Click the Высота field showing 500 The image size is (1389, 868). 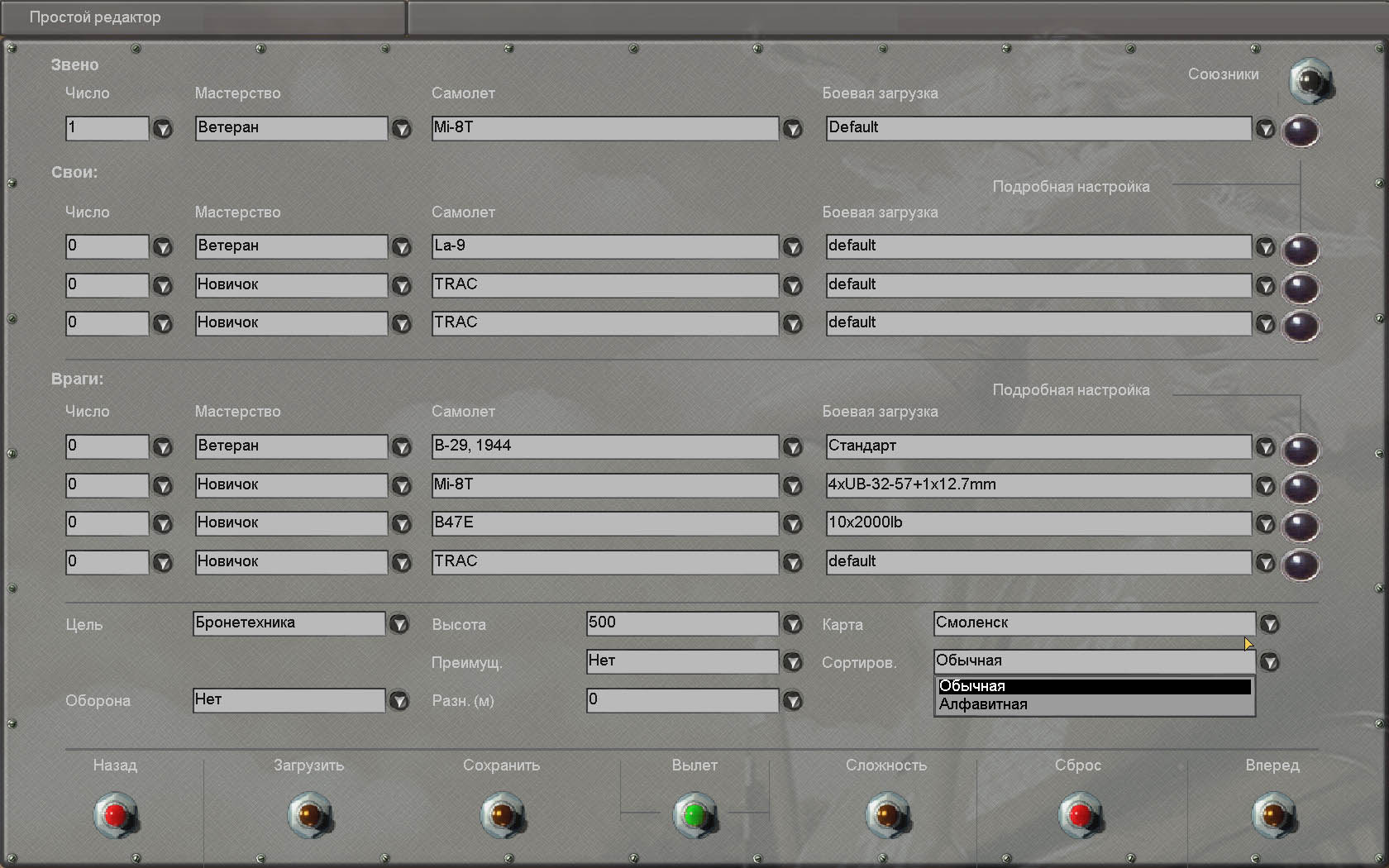point(682,623)
